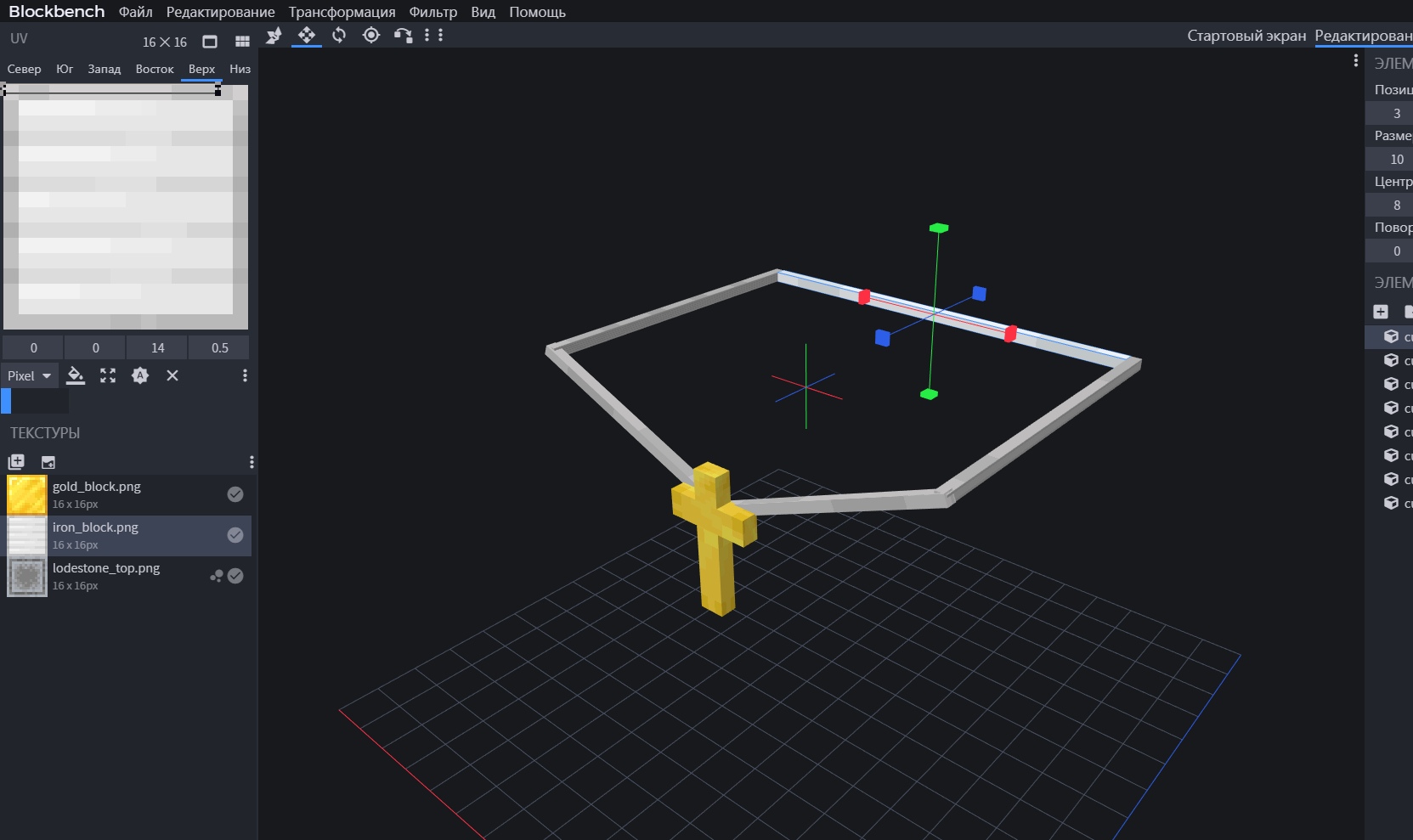Select the Низ face tab
This screenshot has height=840, width=1413.
point(240,69)
